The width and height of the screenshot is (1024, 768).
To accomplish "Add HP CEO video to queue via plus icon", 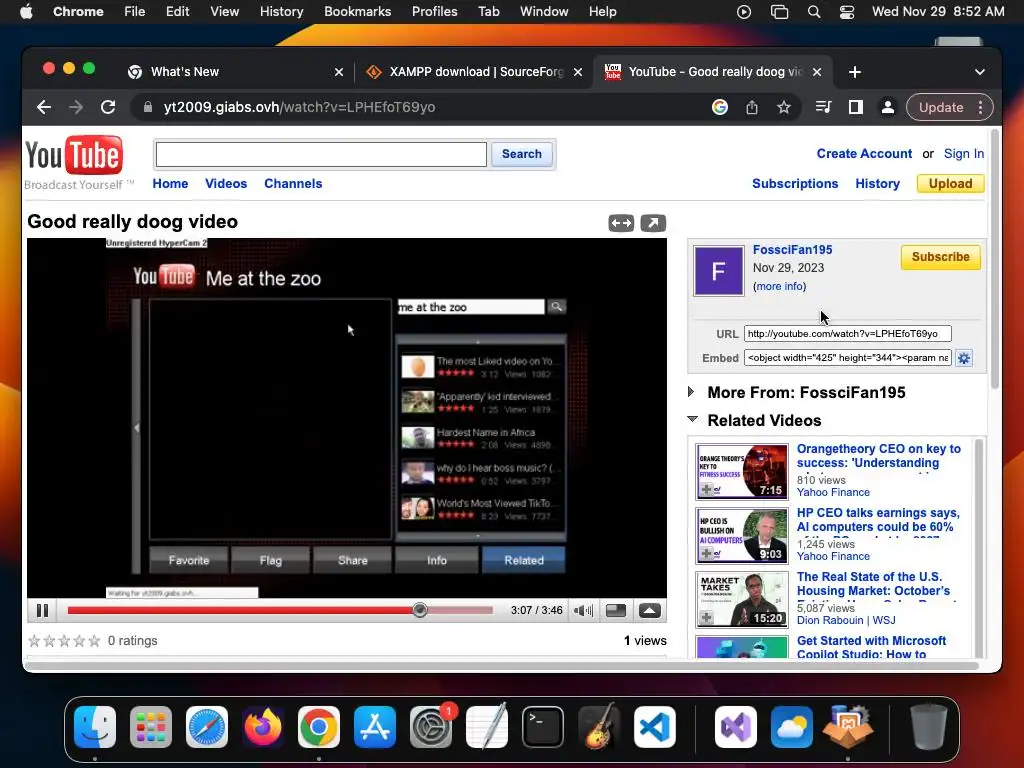I will [707, 553].
